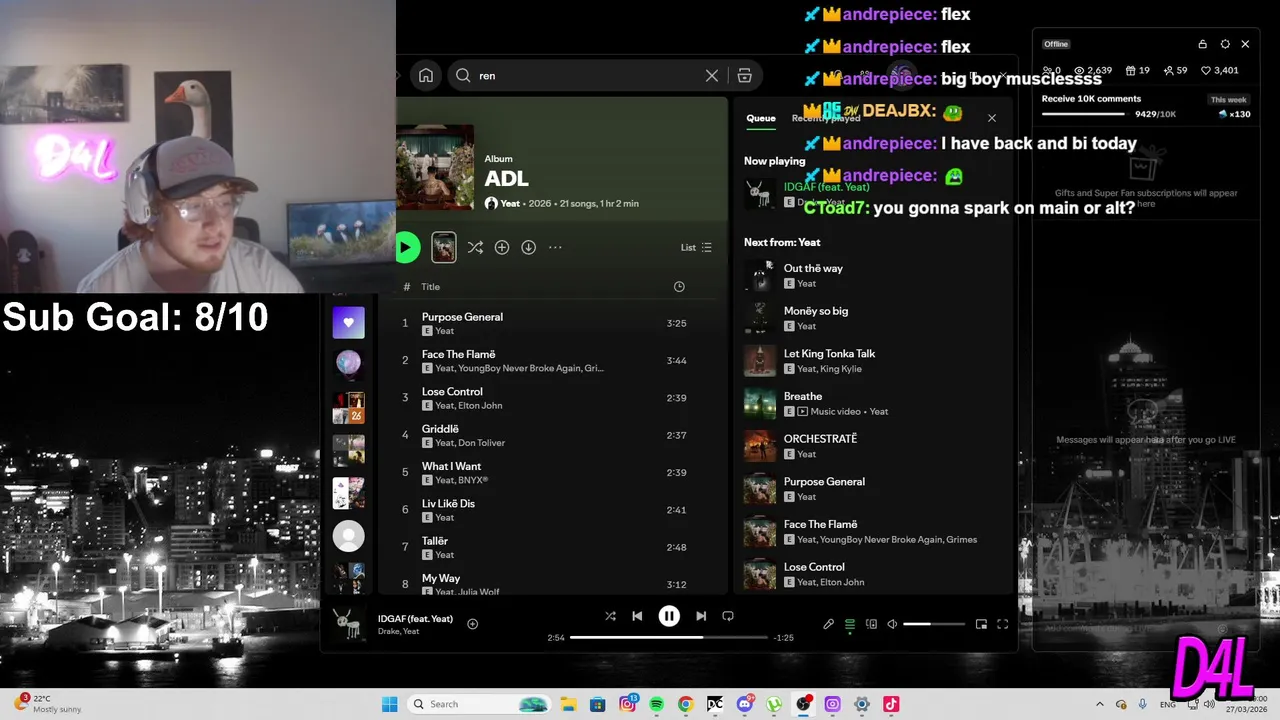Open Spotify from the taskbar
The image size is (1280, 720).
657,704
